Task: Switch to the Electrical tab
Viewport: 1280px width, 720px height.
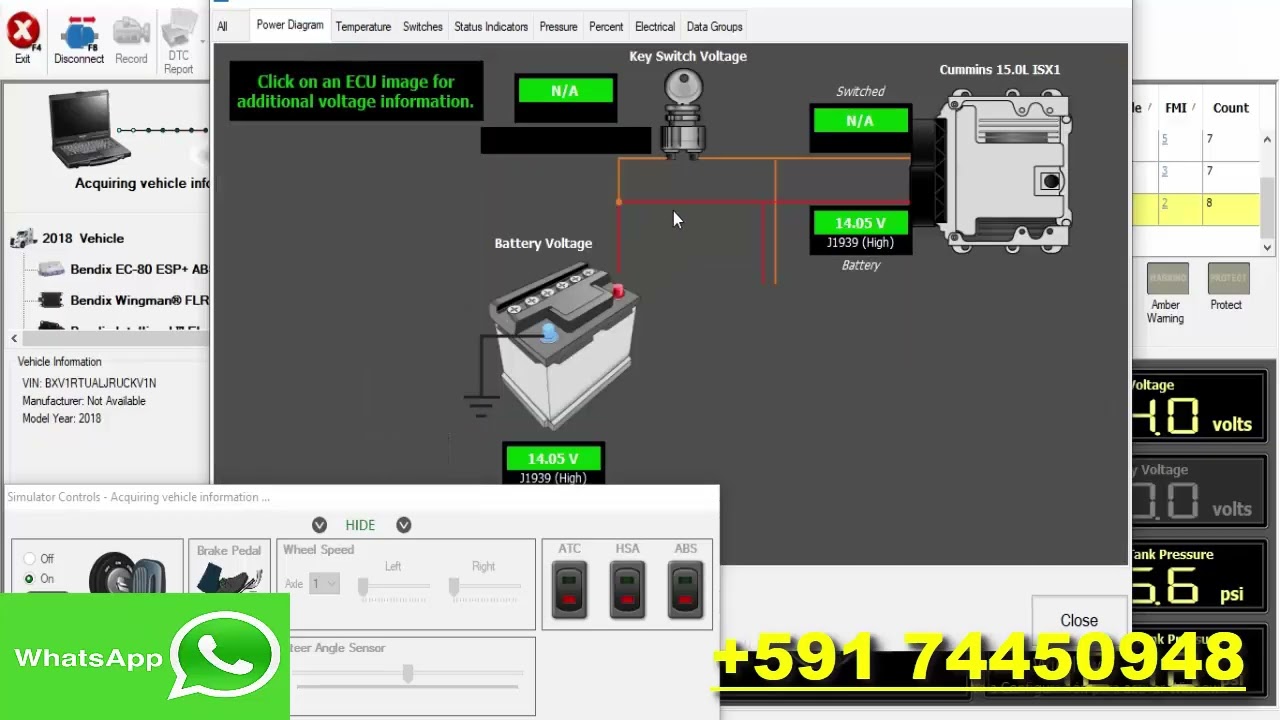Action: tap(655, 27)
